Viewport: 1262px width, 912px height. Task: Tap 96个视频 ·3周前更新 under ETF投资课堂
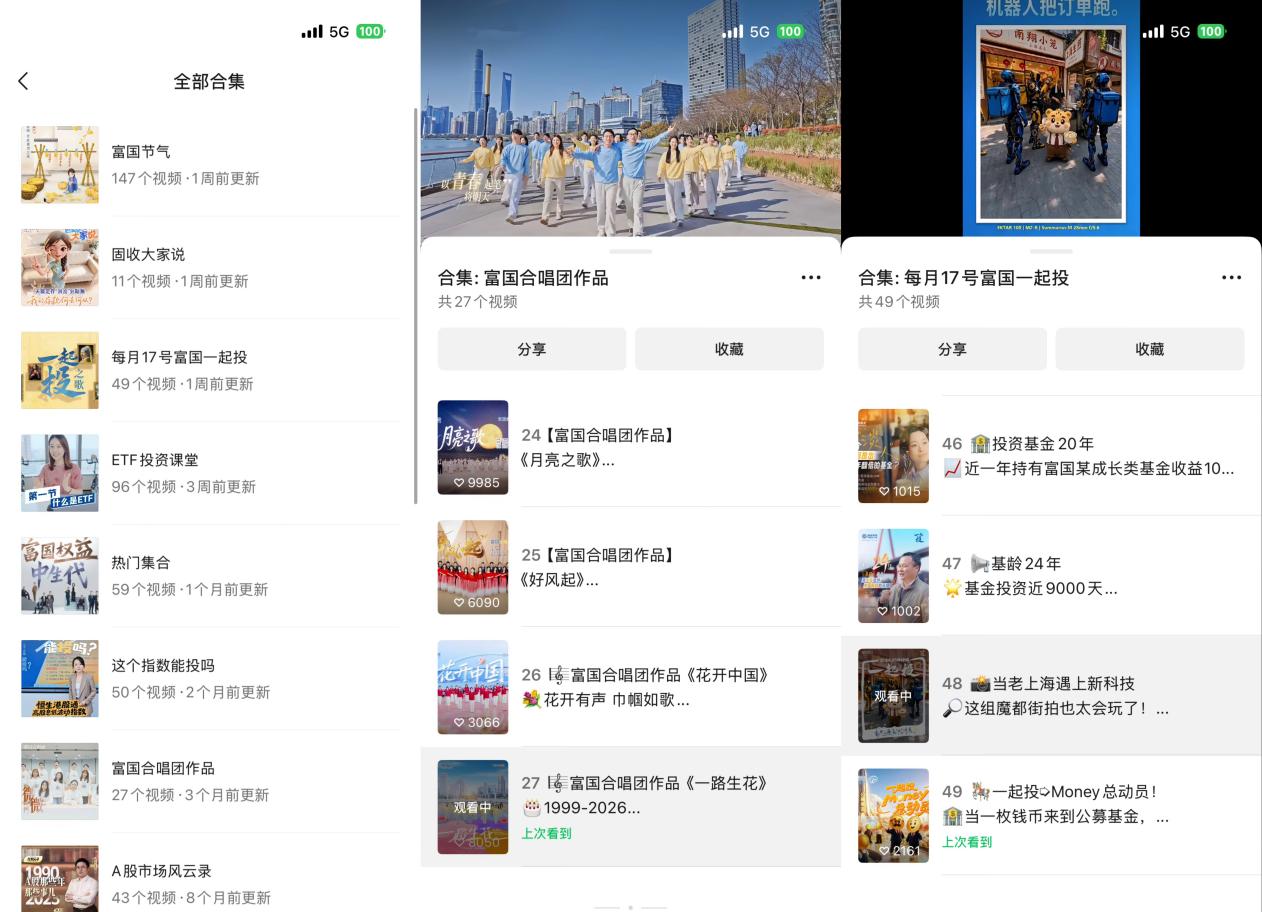[184, 487]
